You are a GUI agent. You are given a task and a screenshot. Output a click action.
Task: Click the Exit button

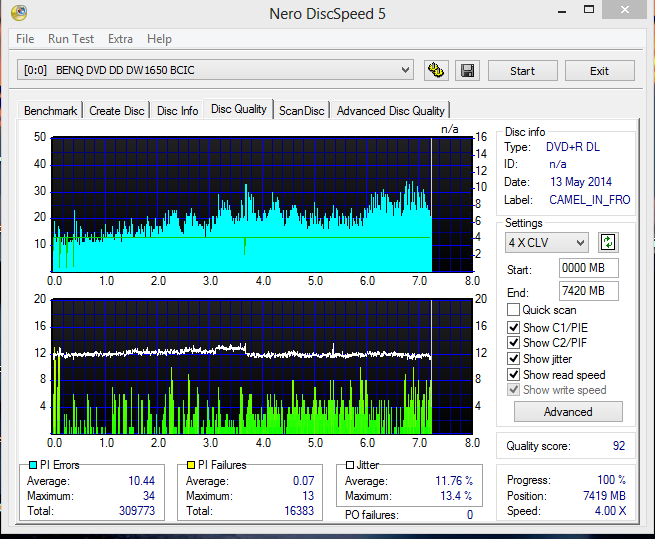pos(599,71)
